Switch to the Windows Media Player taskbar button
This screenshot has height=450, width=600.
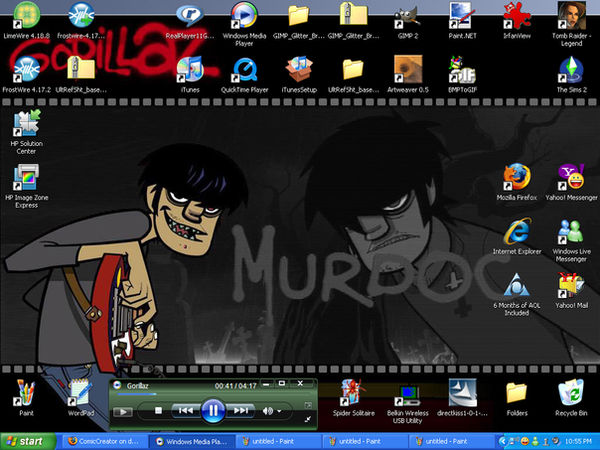[191, 441]
